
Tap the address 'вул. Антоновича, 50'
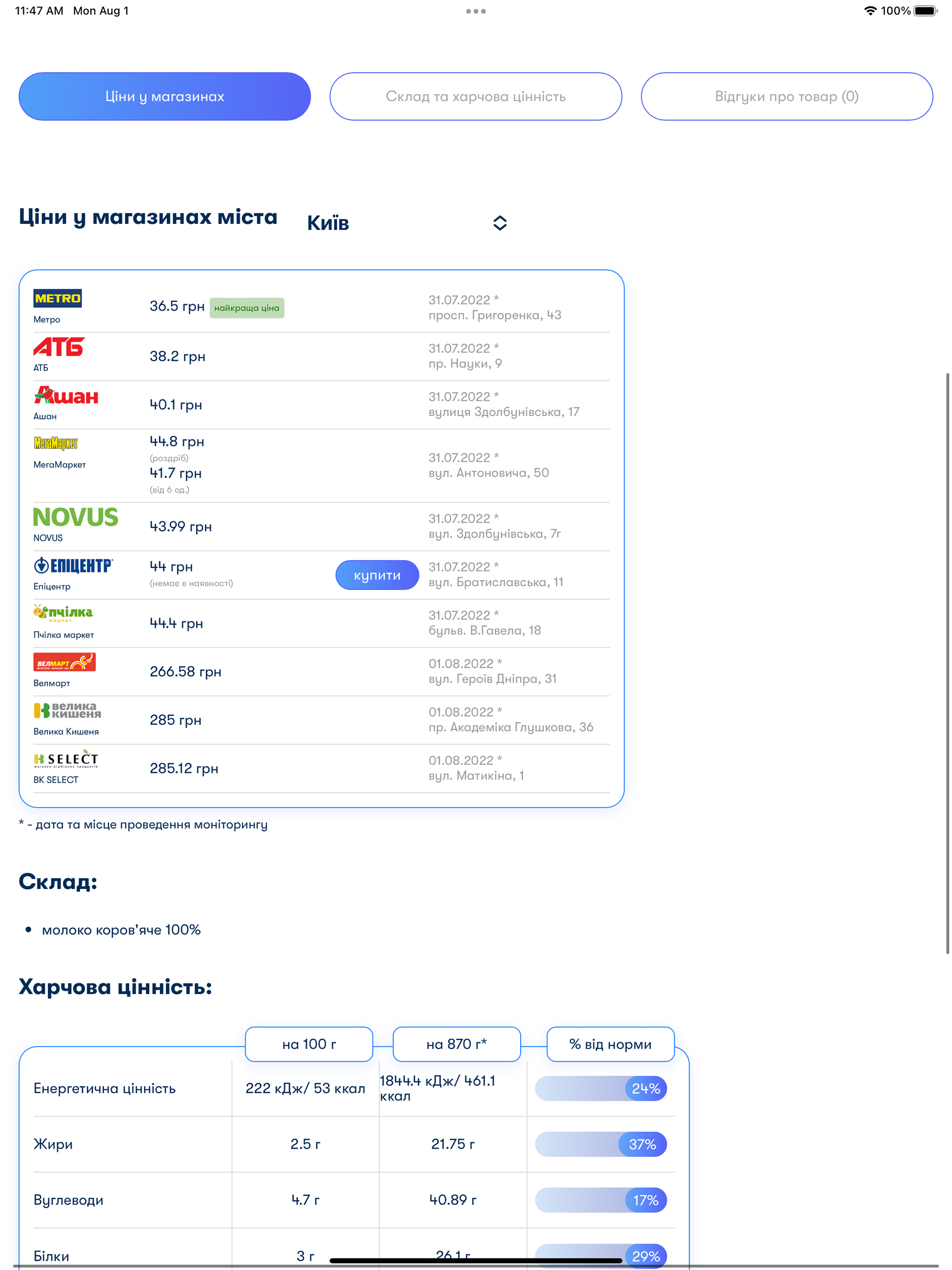coord(488,473)
